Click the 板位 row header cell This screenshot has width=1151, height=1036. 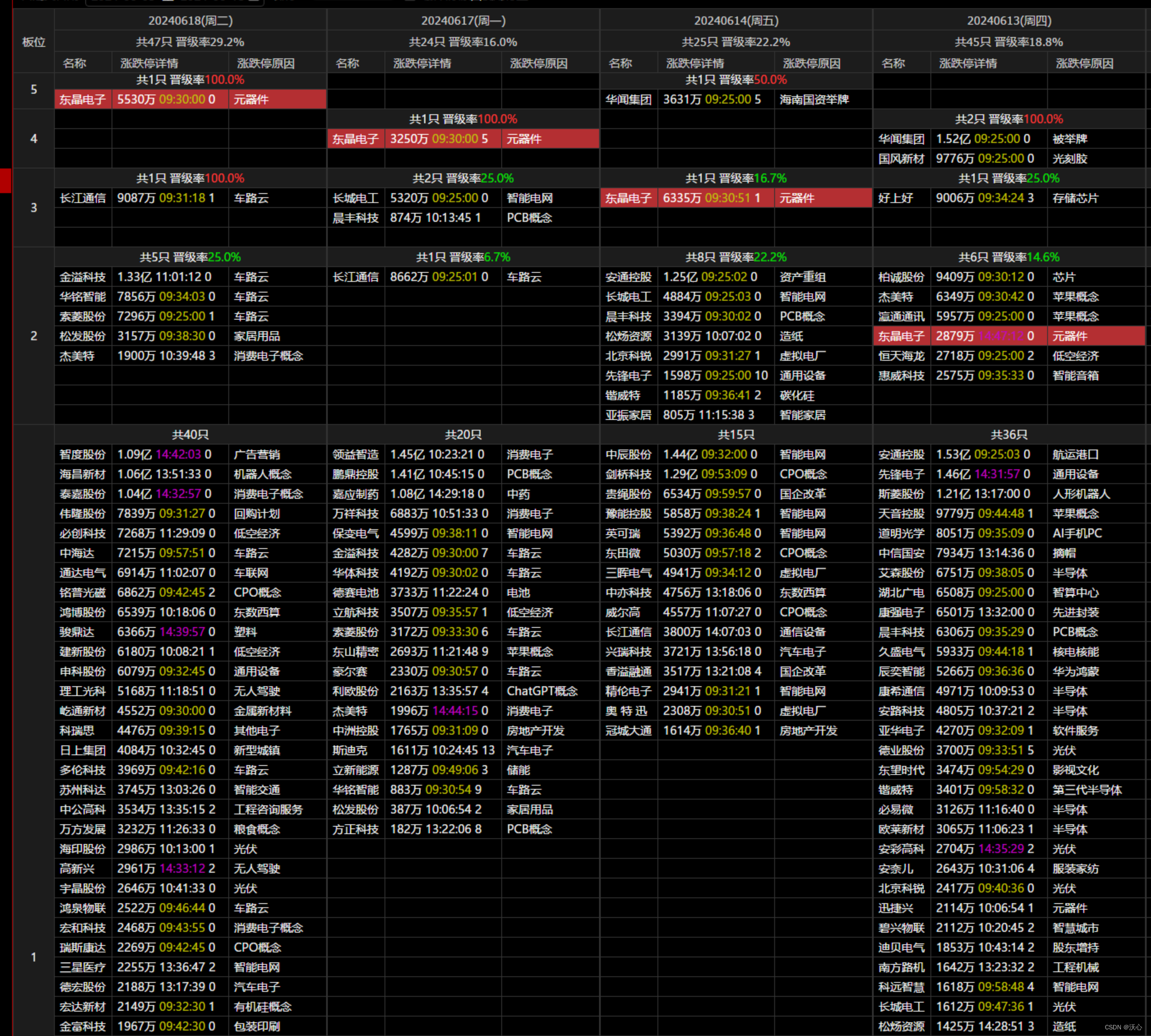[33, 42]
